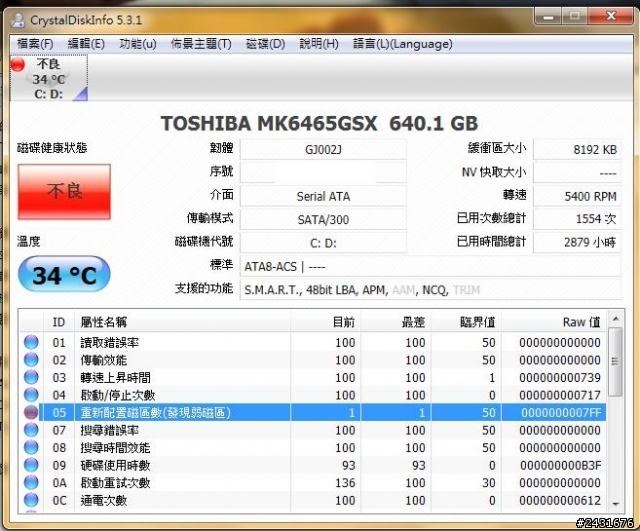
Task: Select the 轉速上昇時間 attribute row
Action: (x=313, y=377)
